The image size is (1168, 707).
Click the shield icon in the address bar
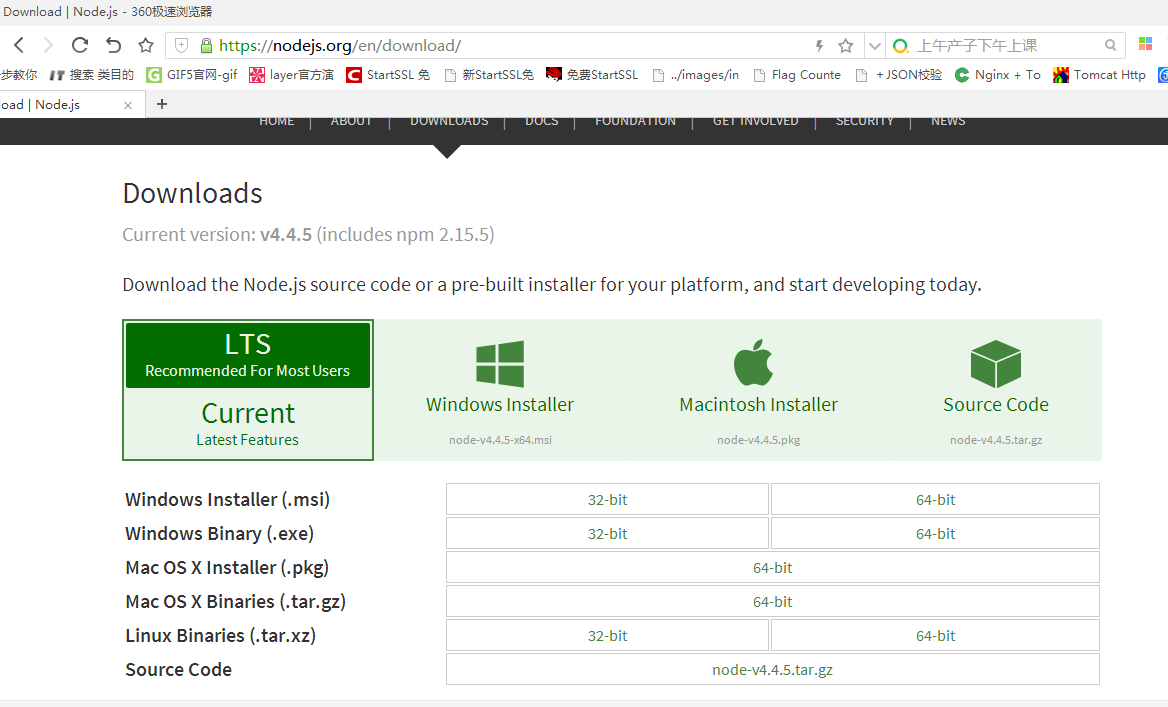click(x=181, y=45)
